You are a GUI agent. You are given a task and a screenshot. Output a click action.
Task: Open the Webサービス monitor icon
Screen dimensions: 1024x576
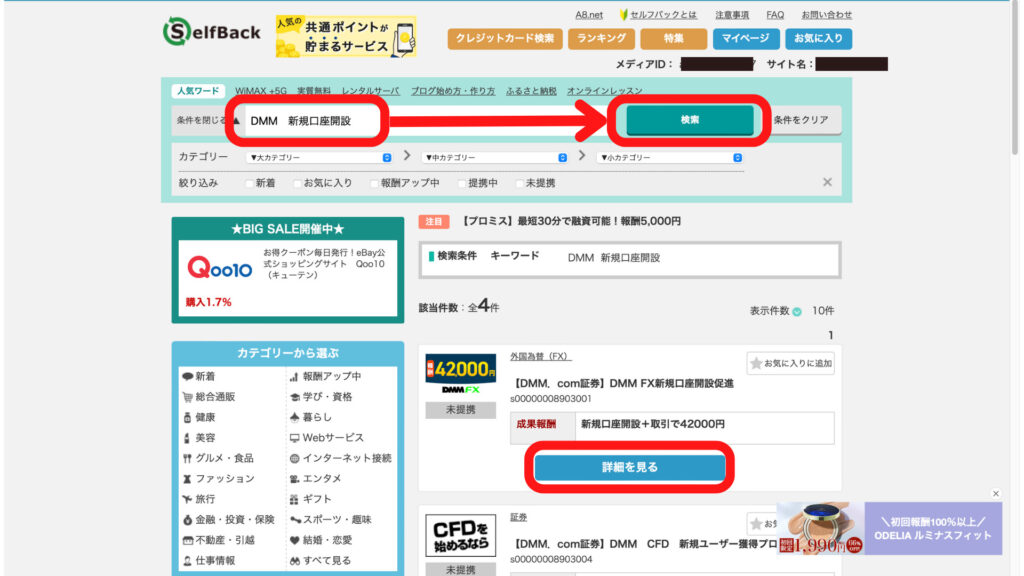click(x=295, y=438)
